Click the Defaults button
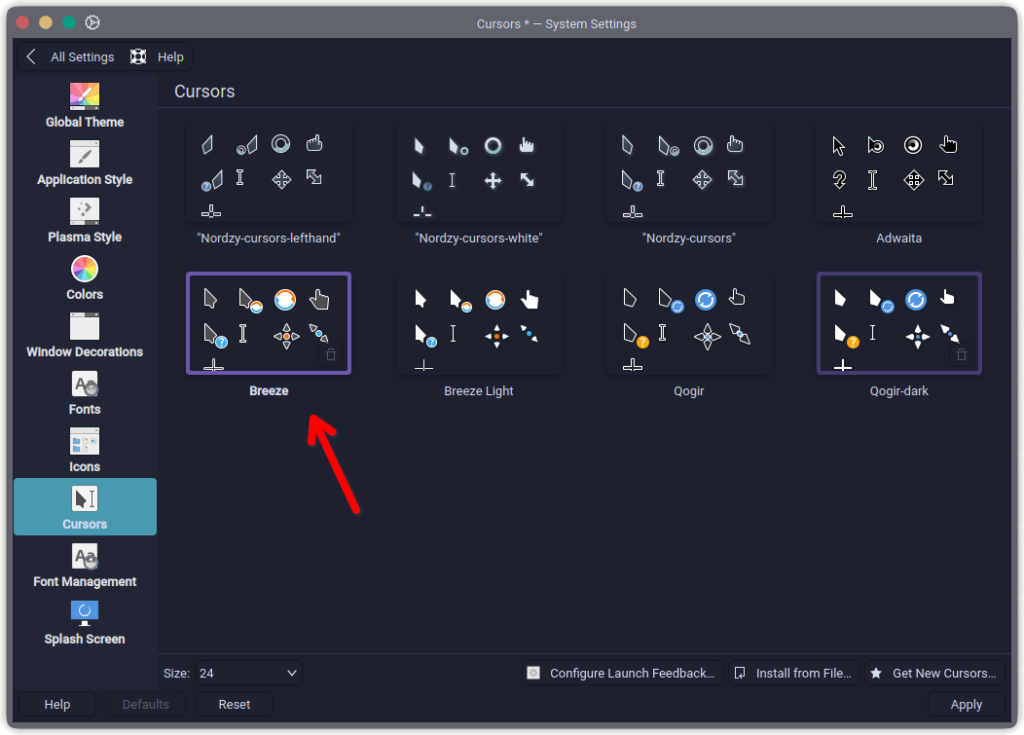The width and height of the screenshot is (1024, 735). point(146,704)
